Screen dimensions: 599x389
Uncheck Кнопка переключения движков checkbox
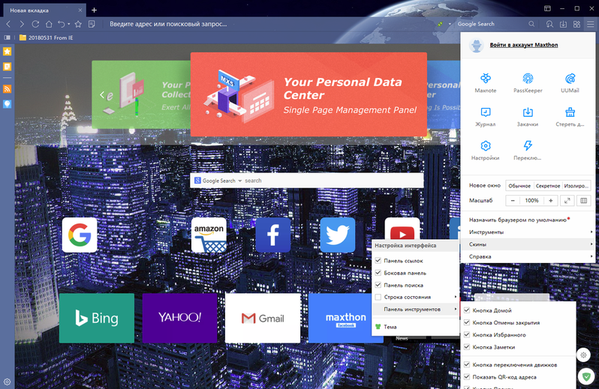pyautogui.click(x=467, y=365)
